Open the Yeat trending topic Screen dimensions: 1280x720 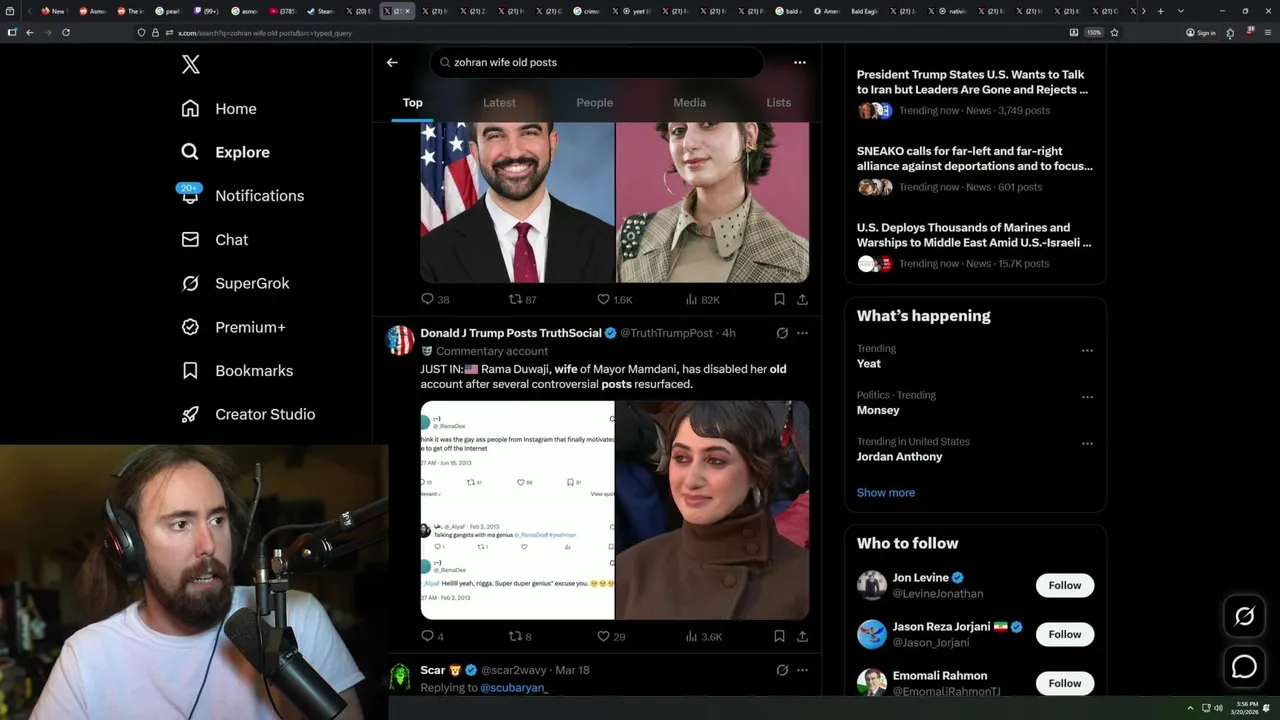(869, 364)
